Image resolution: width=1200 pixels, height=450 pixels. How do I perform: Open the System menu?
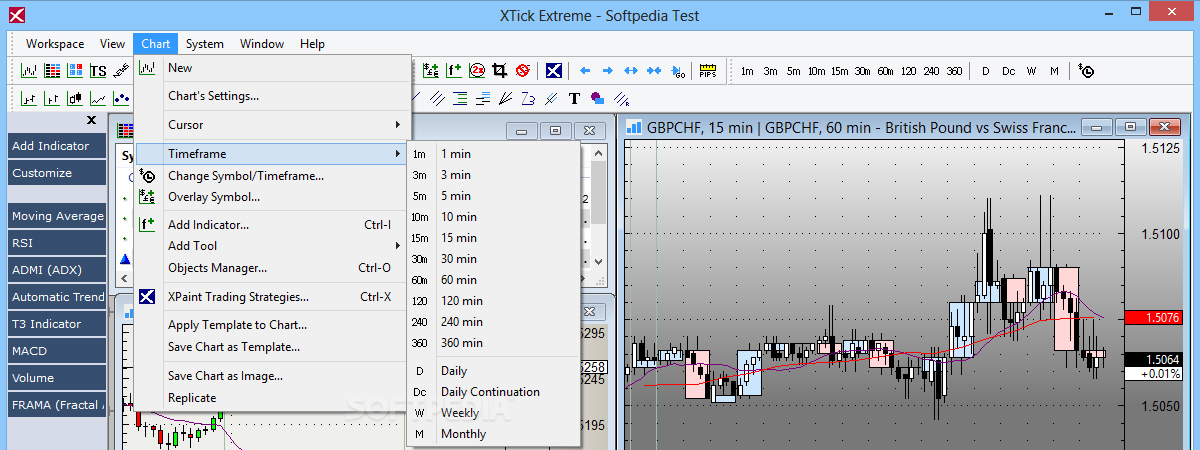(x=205, y=44)
